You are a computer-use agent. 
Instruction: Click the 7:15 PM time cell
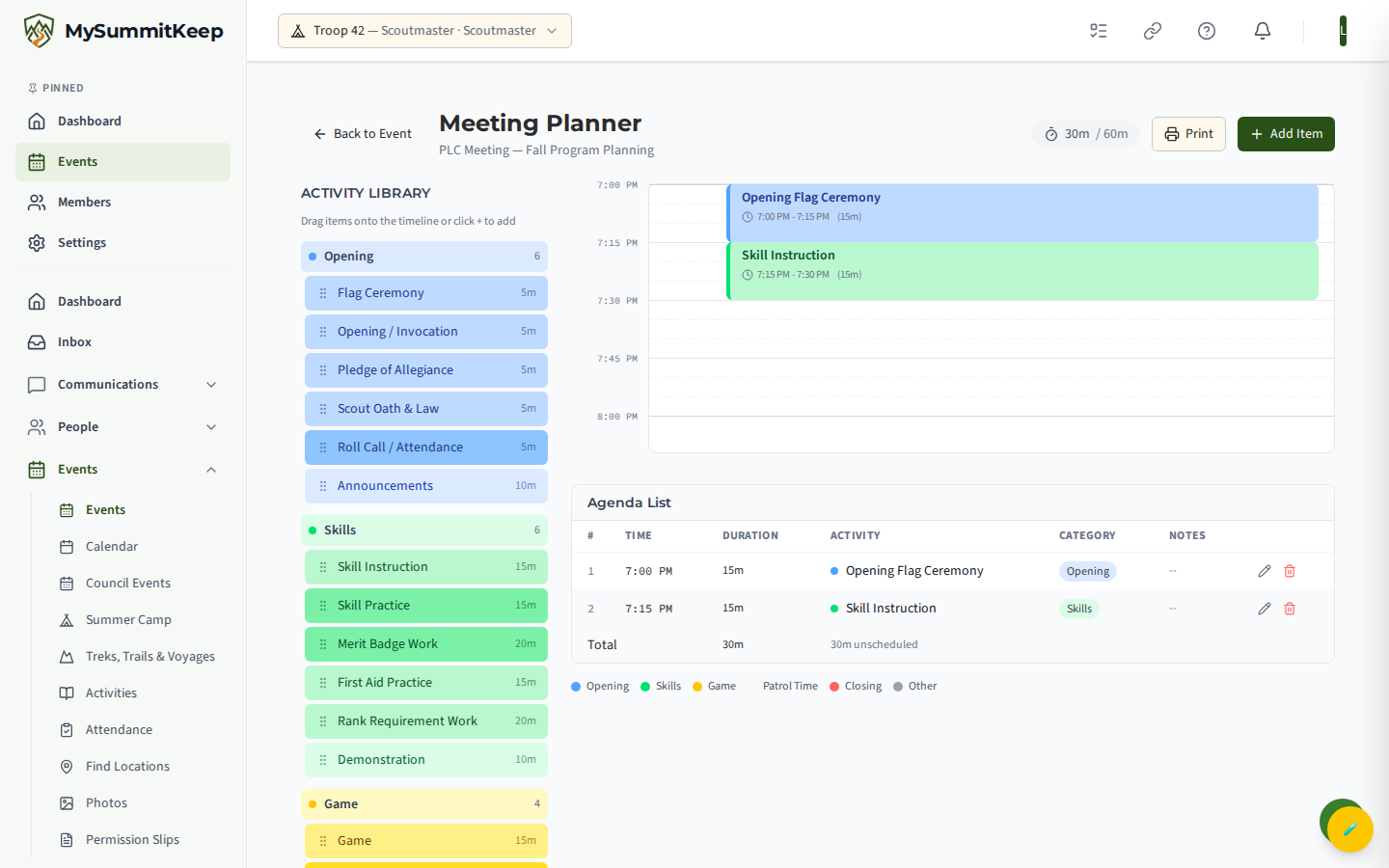648,609
